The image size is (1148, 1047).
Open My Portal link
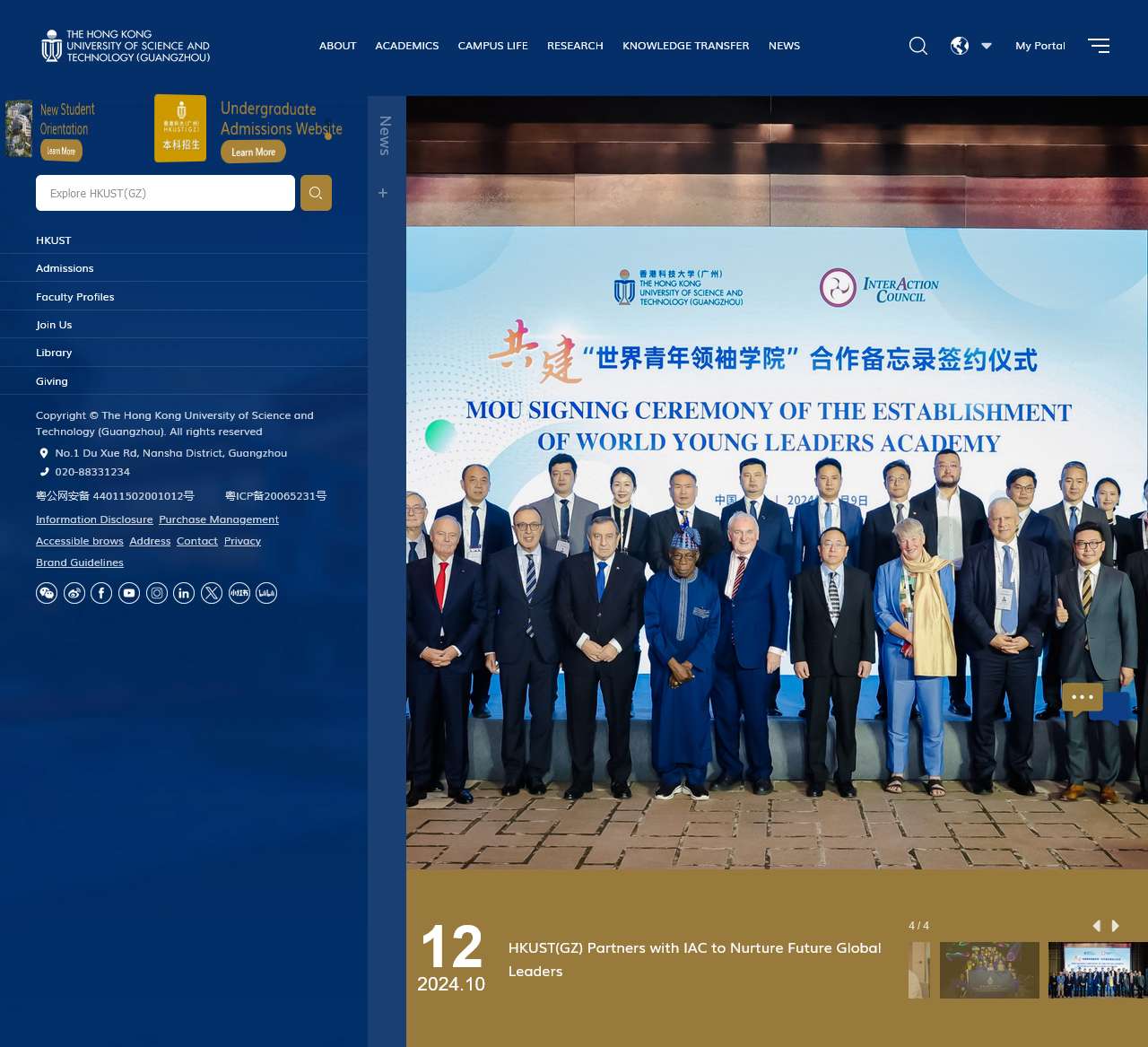(x=1040, y=46)
